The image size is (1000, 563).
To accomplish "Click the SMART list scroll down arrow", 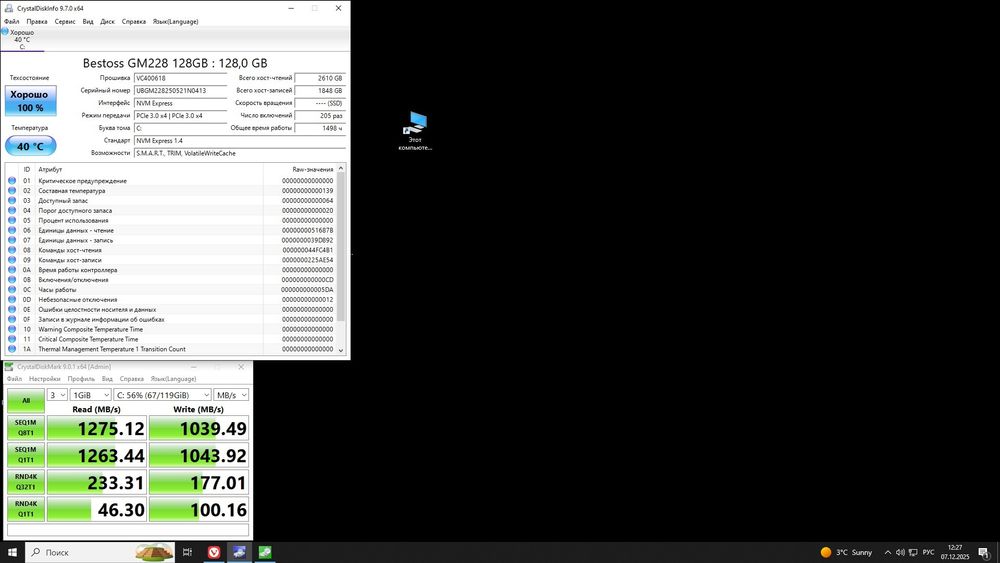I will pyautogui.click(x=341, y=350).
